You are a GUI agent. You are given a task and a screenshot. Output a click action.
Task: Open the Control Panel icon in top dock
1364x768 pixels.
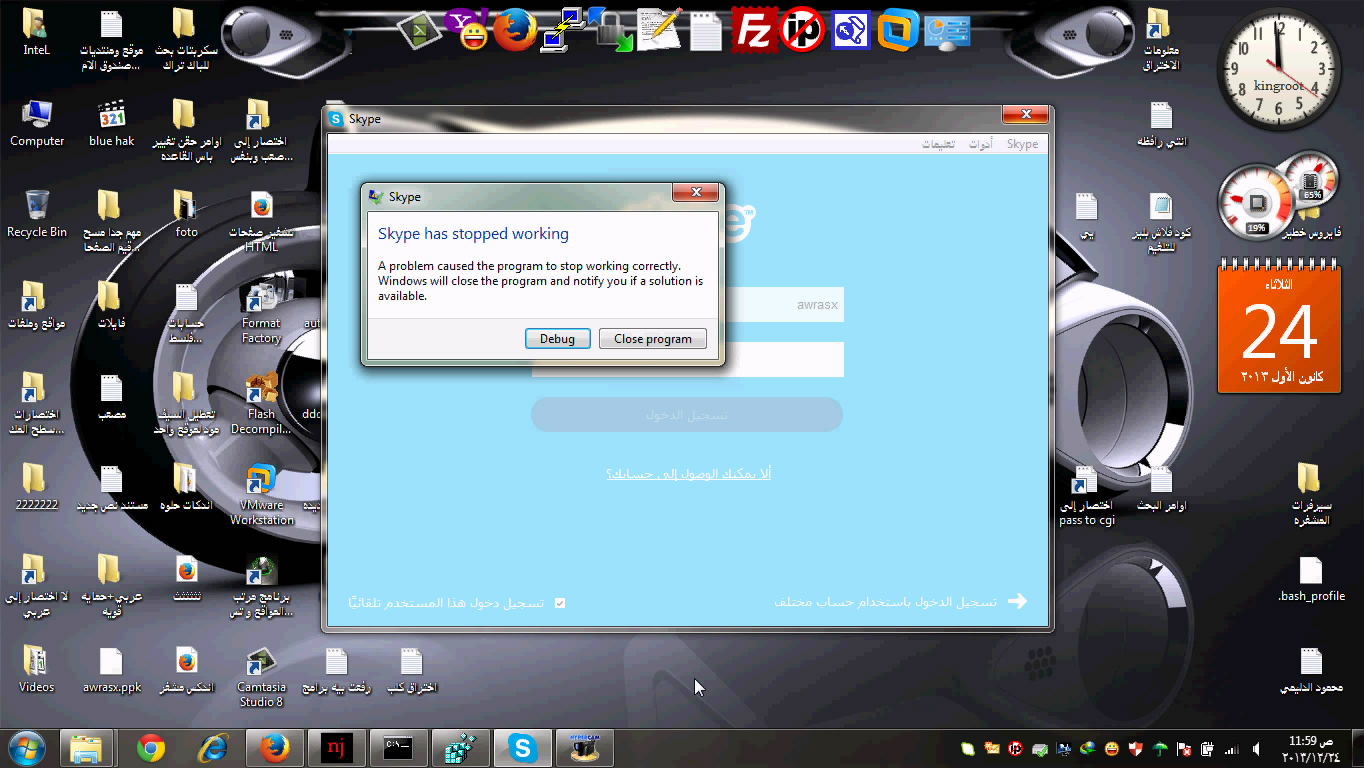[x=946, y=30]
